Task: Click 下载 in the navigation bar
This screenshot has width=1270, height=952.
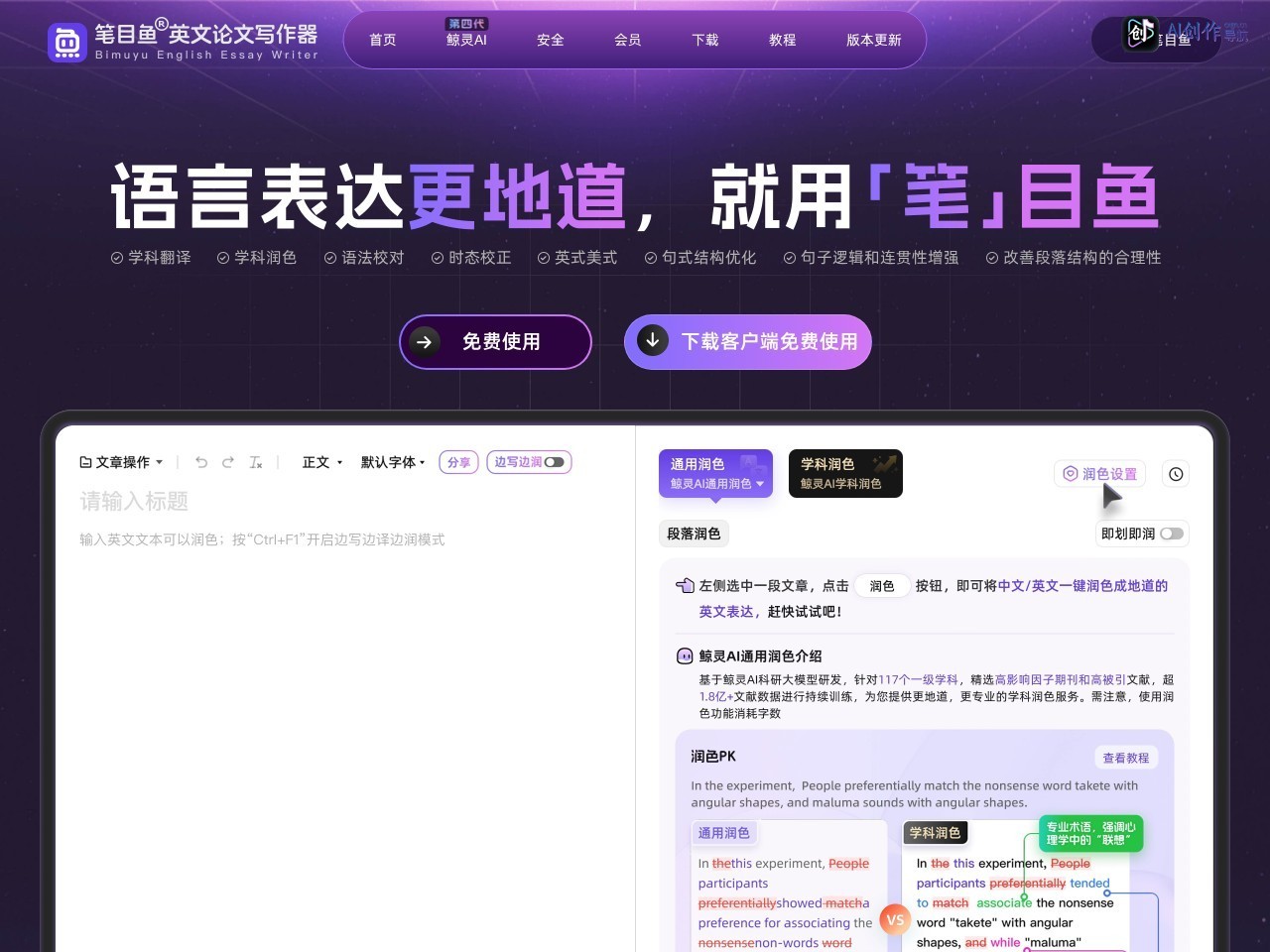Action: [x=705, y=40]
